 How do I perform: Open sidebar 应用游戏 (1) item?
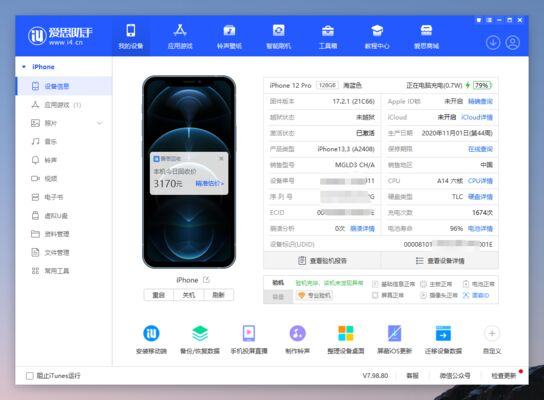pyautogui.click(x=64, y=105)
